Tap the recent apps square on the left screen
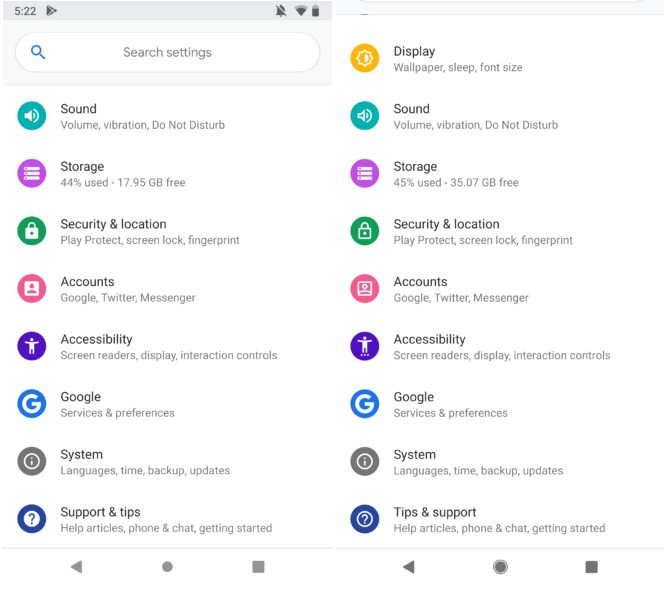 pos(258,567)
